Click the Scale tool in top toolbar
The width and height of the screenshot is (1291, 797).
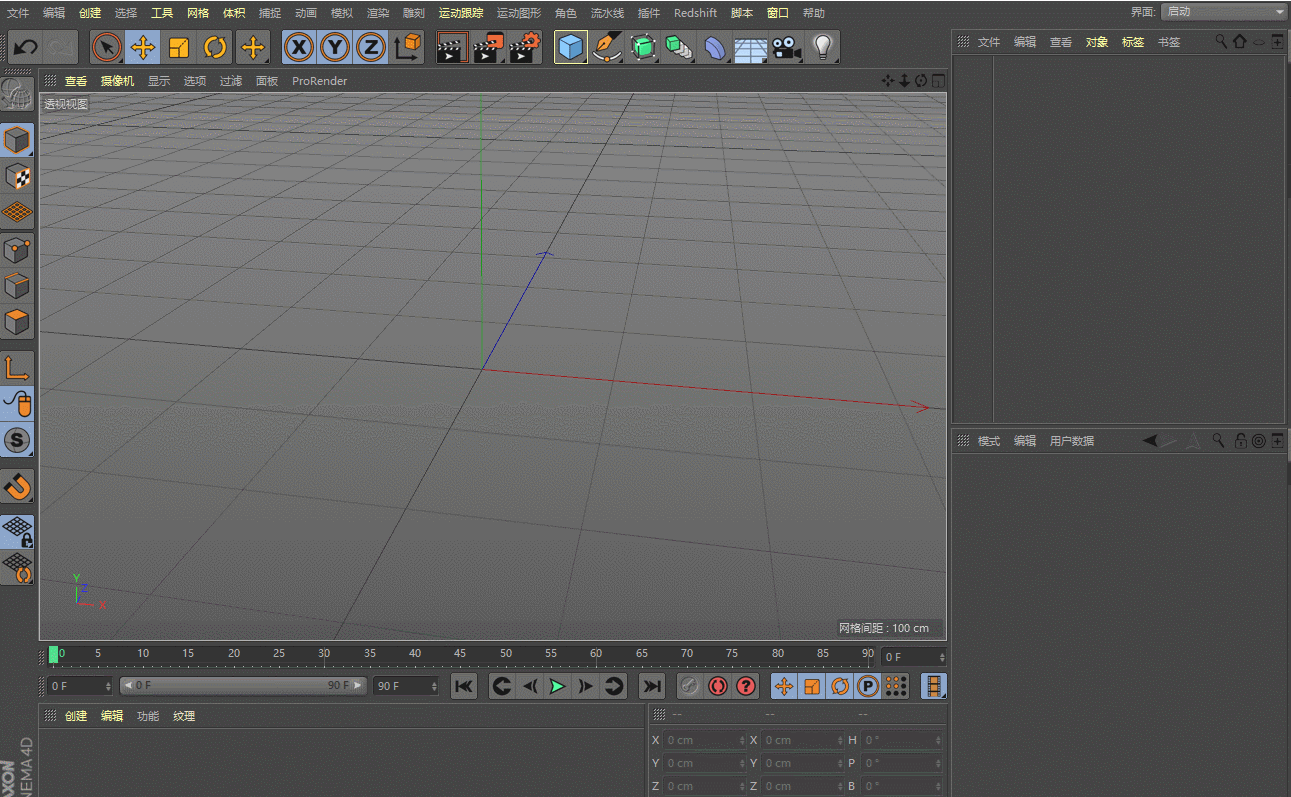tap(179, 47)
